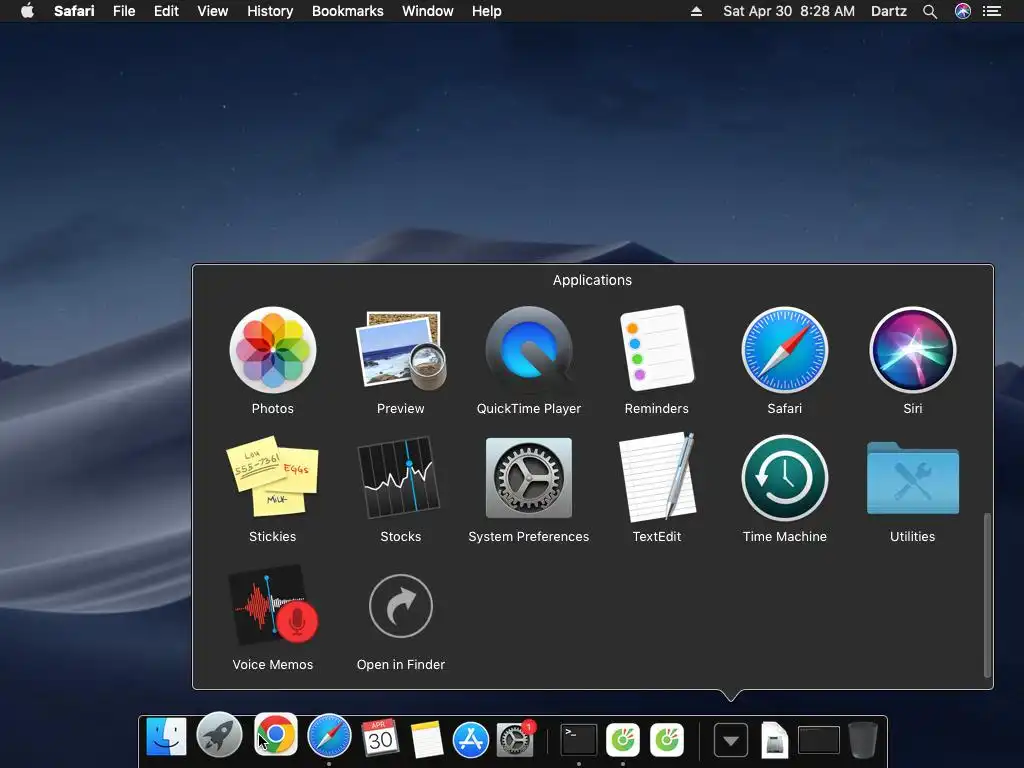Activate Siri from the menu bar
The width and height of the screenshot is (1024, 768).
tap(963, 11)
